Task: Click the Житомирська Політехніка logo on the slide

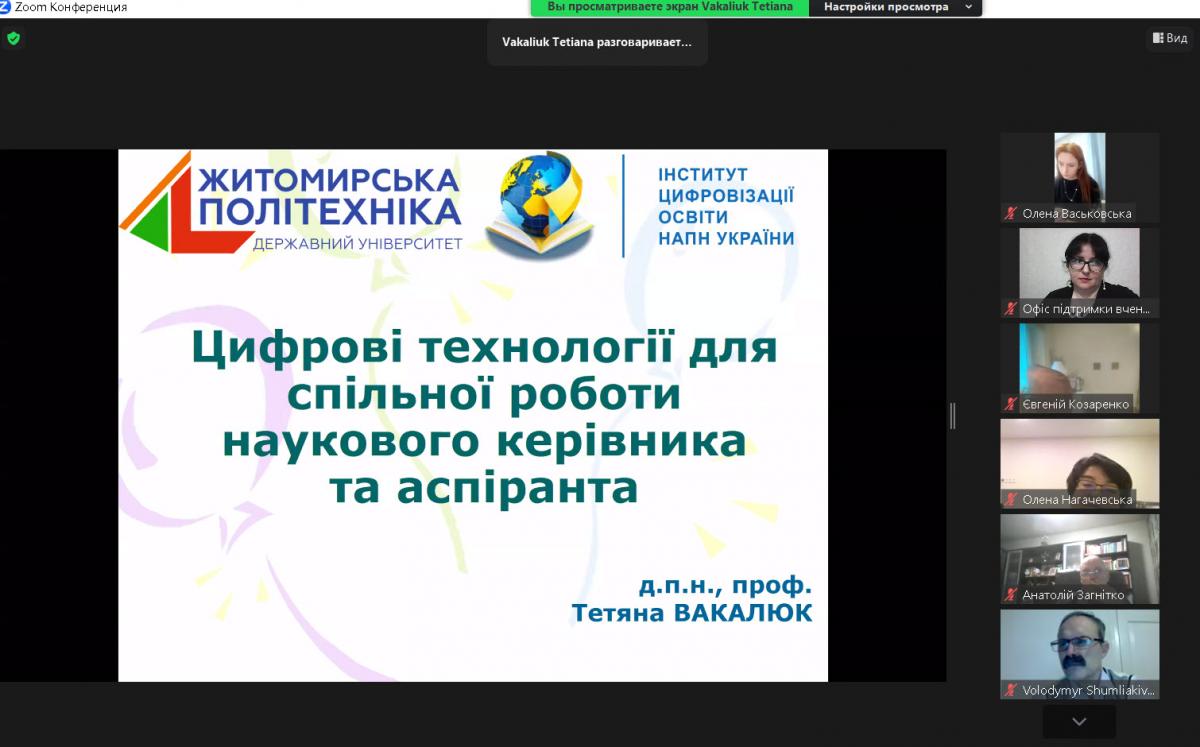Action: (292, 203)
